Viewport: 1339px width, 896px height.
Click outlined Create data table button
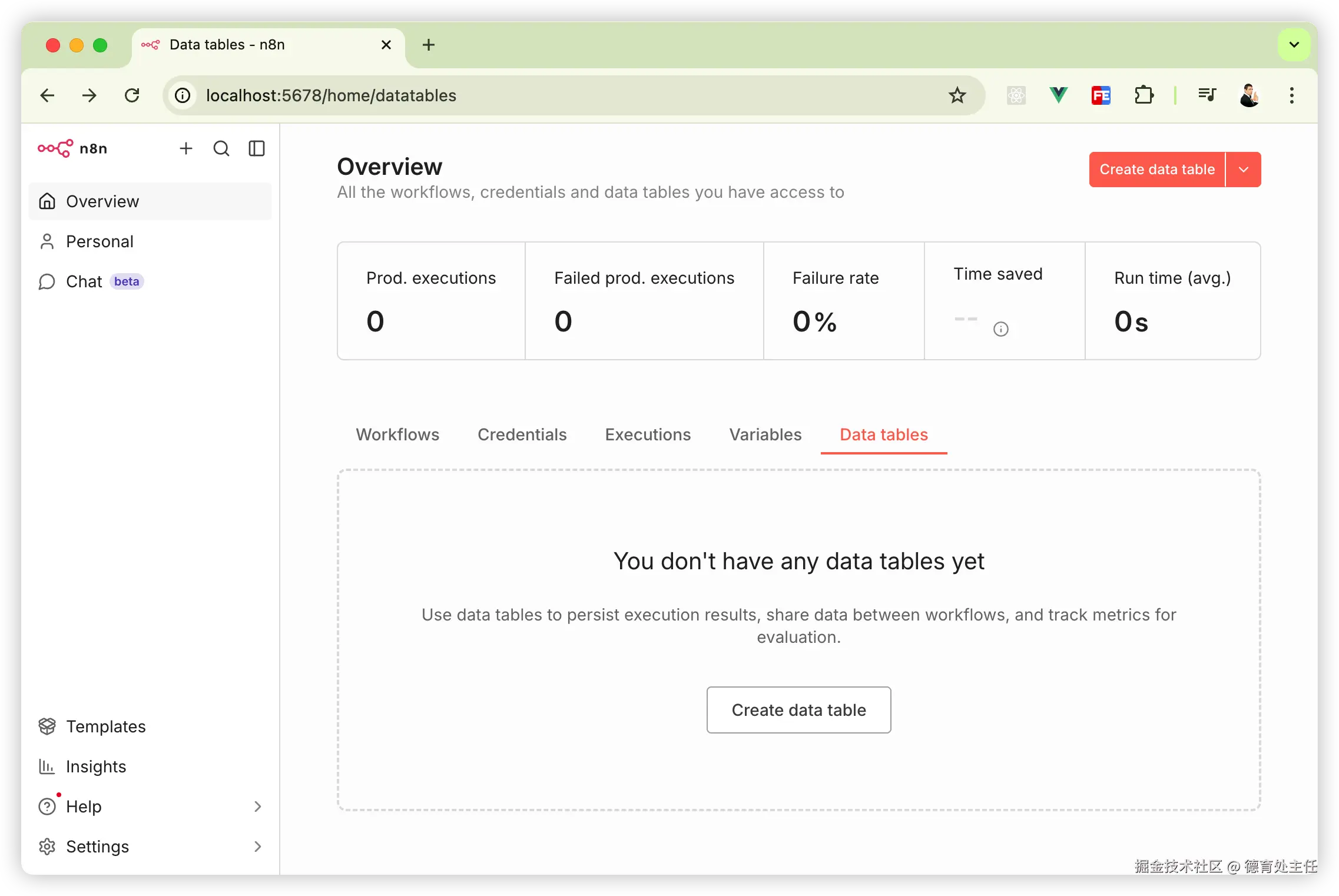798,710
